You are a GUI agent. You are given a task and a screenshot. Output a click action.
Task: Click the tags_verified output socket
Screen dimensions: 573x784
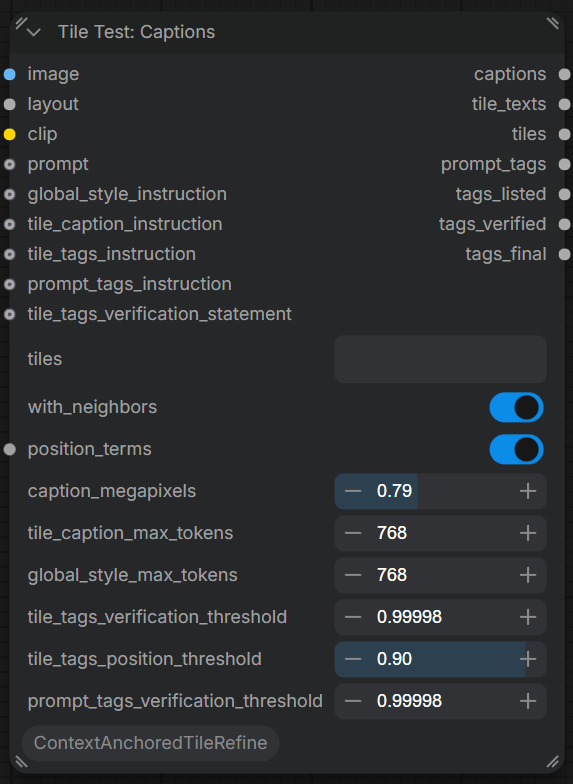tap(564, 224)
